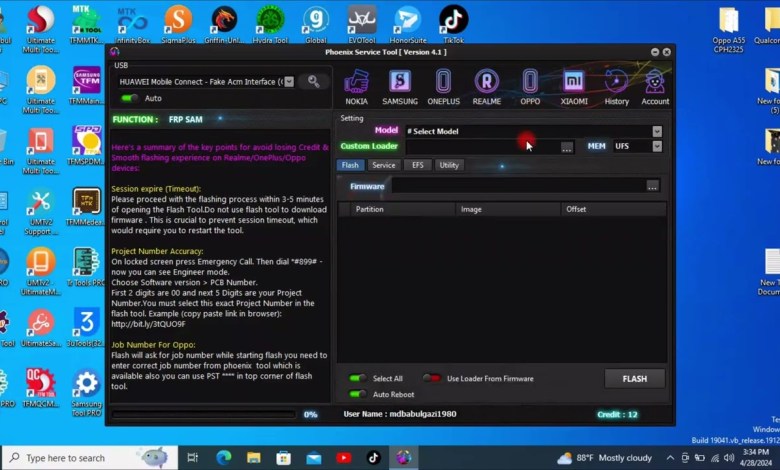Open the History panel icon

(617, 85)
